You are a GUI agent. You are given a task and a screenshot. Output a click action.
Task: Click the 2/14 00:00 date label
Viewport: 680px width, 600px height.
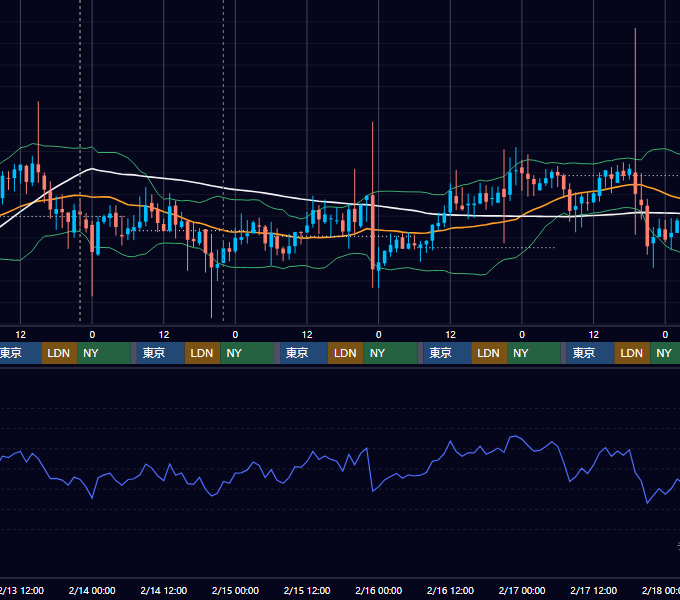coord(92,590)
